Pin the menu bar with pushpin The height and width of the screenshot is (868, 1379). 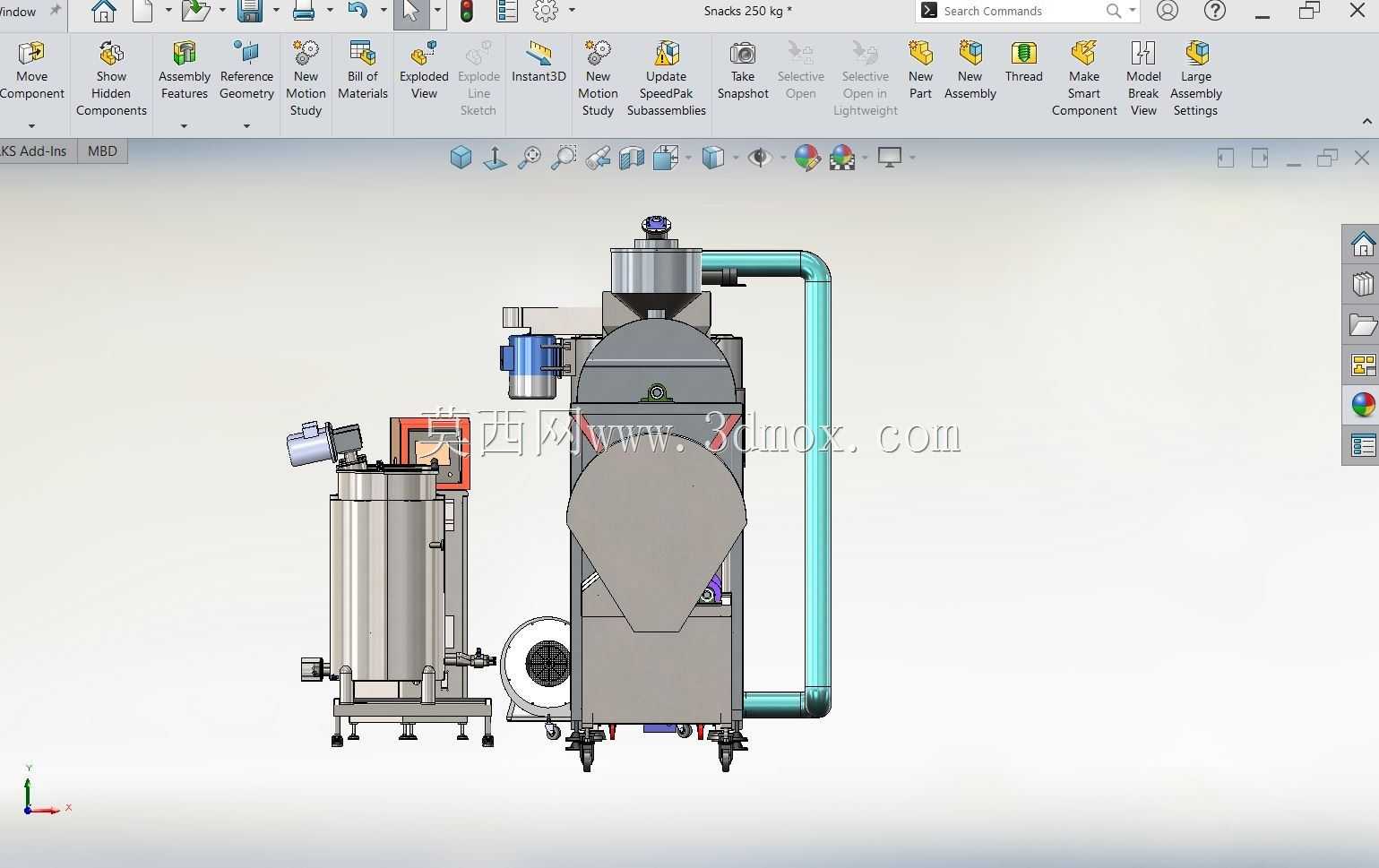point(56,11)
